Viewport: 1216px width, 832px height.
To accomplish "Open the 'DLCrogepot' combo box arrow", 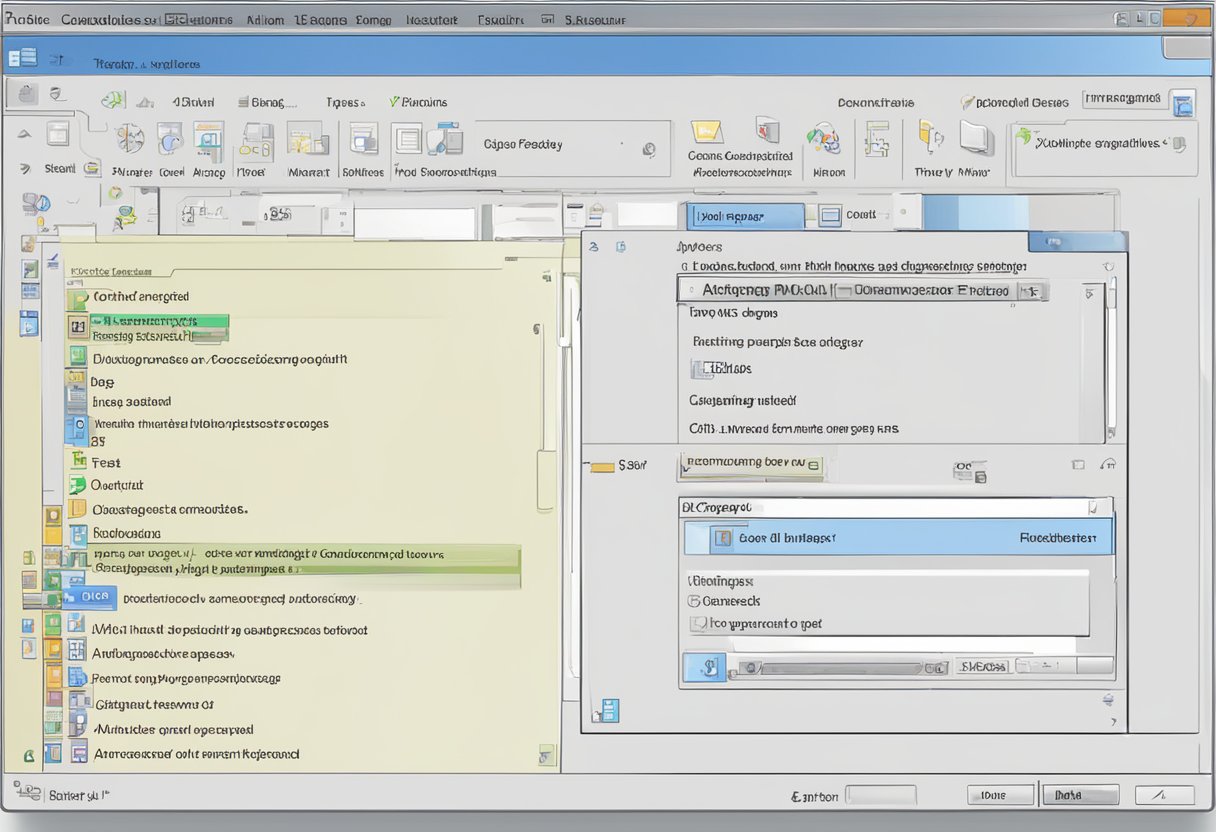I will click(1091, 507).
